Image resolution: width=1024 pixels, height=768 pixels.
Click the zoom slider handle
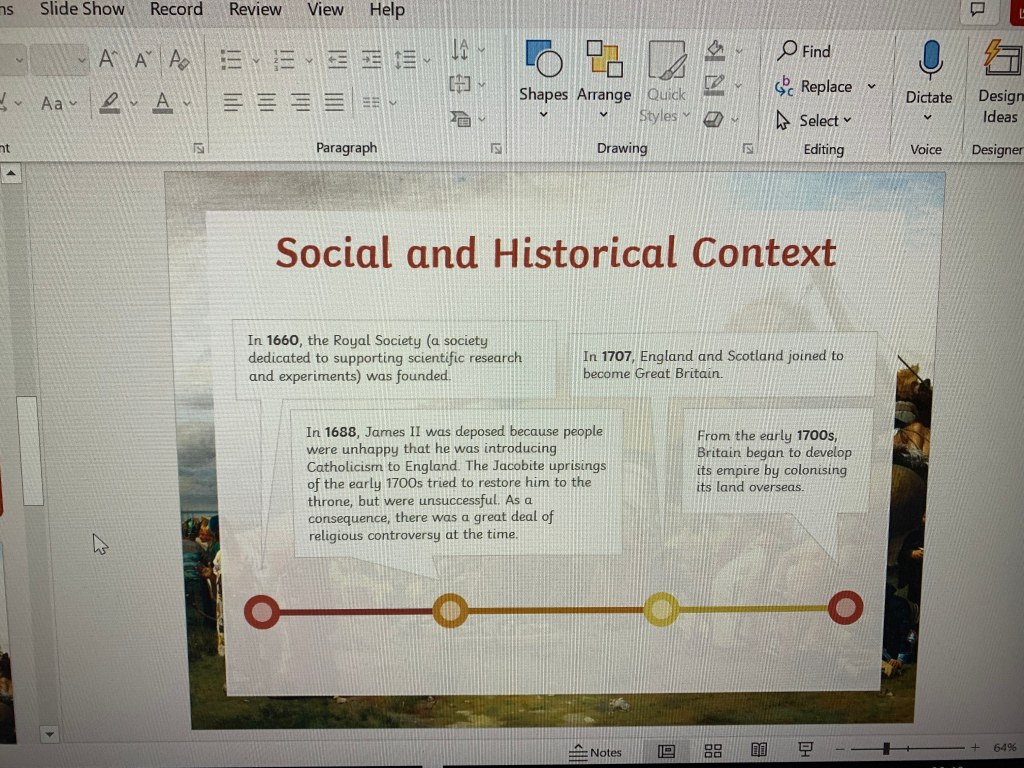[x=886, y=748]
